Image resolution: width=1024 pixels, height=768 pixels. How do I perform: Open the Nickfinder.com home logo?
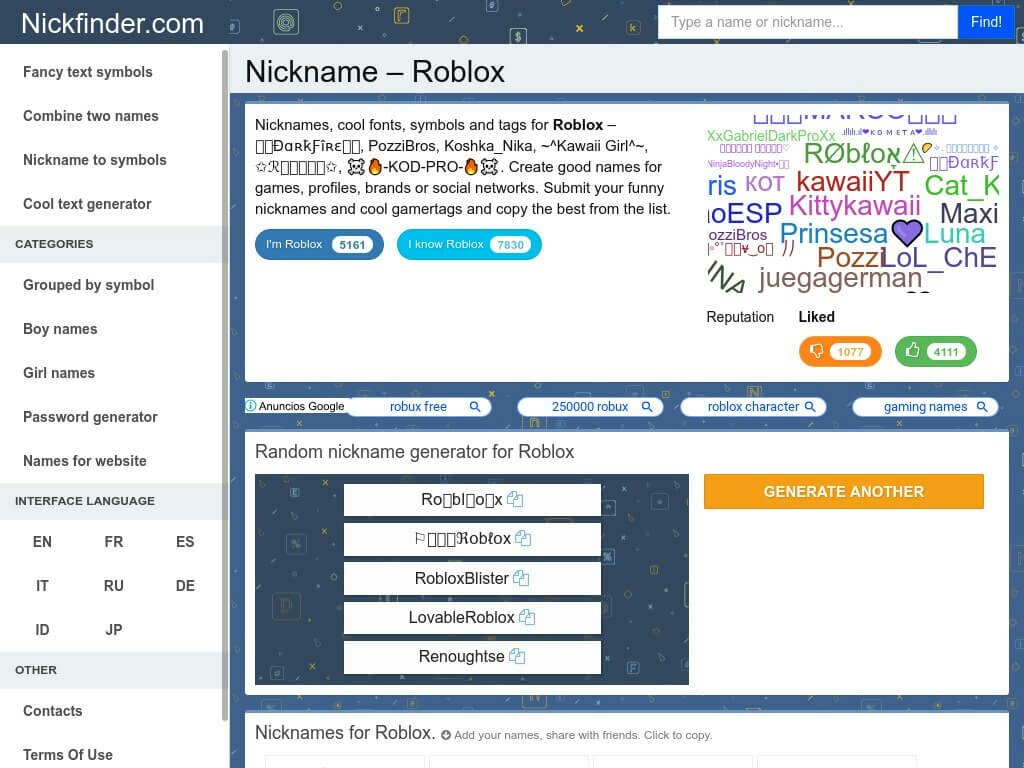click(112, 23)
